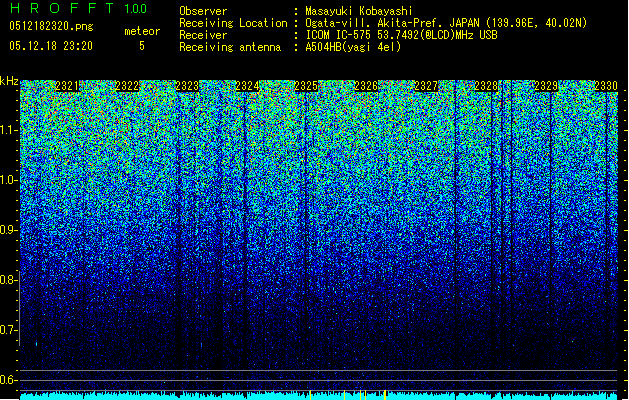Select the observer name Masayuki Kobayashi
Viewport: 629px width, 400px height.
click(x=359, y=11)
